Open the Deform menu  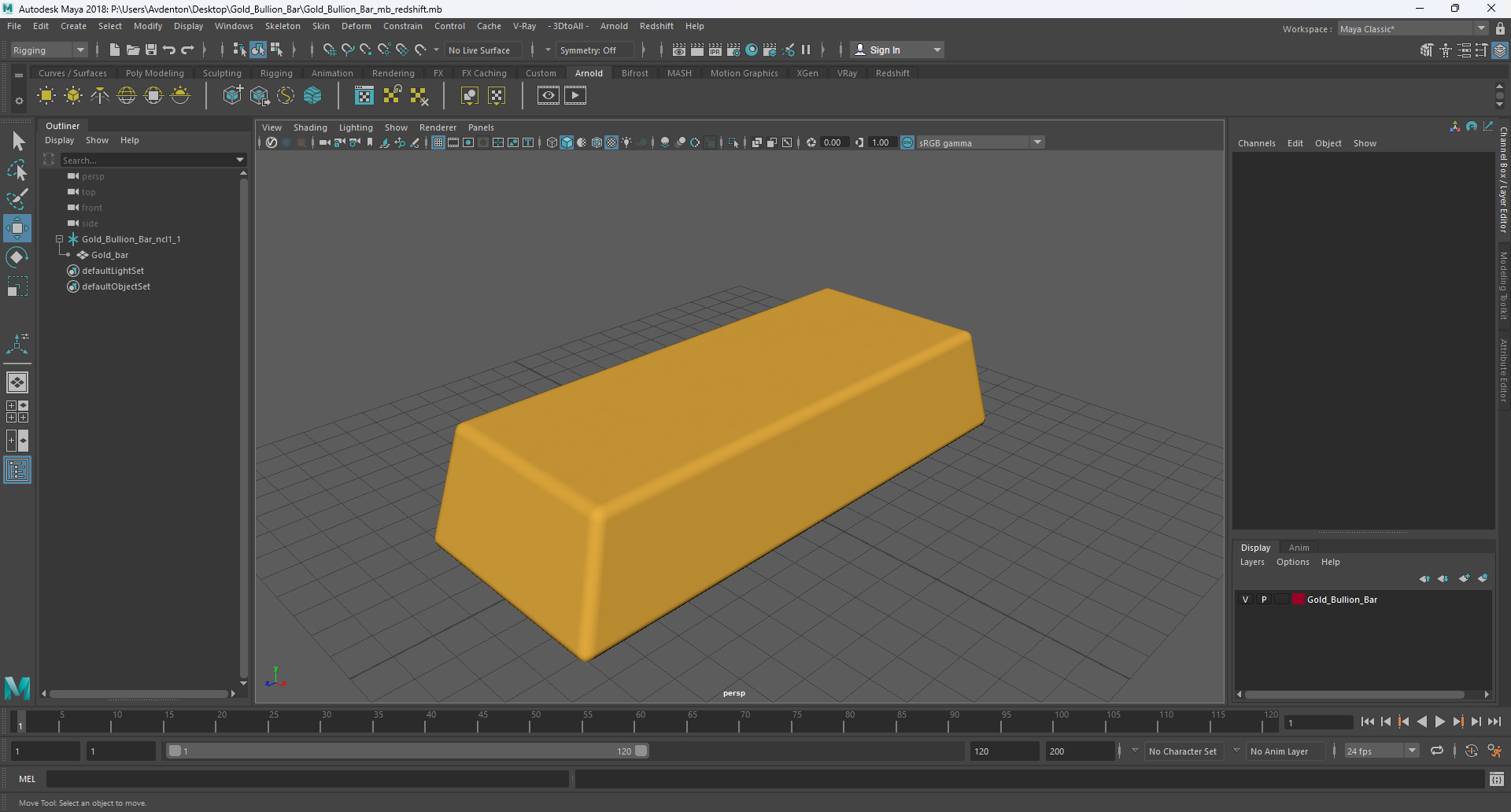356,26
